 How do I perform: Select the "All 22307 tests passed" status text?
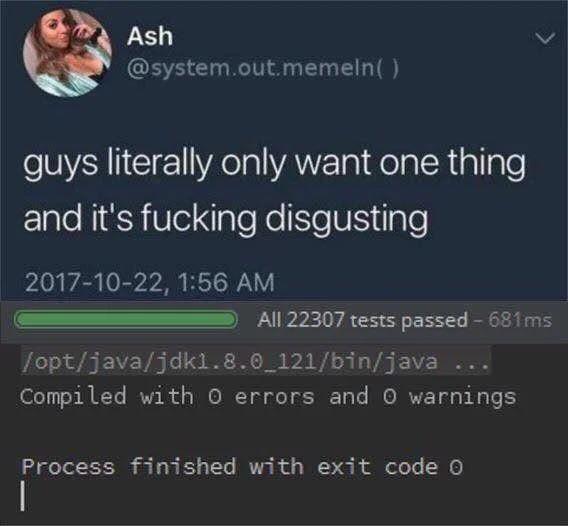[363, 320]
